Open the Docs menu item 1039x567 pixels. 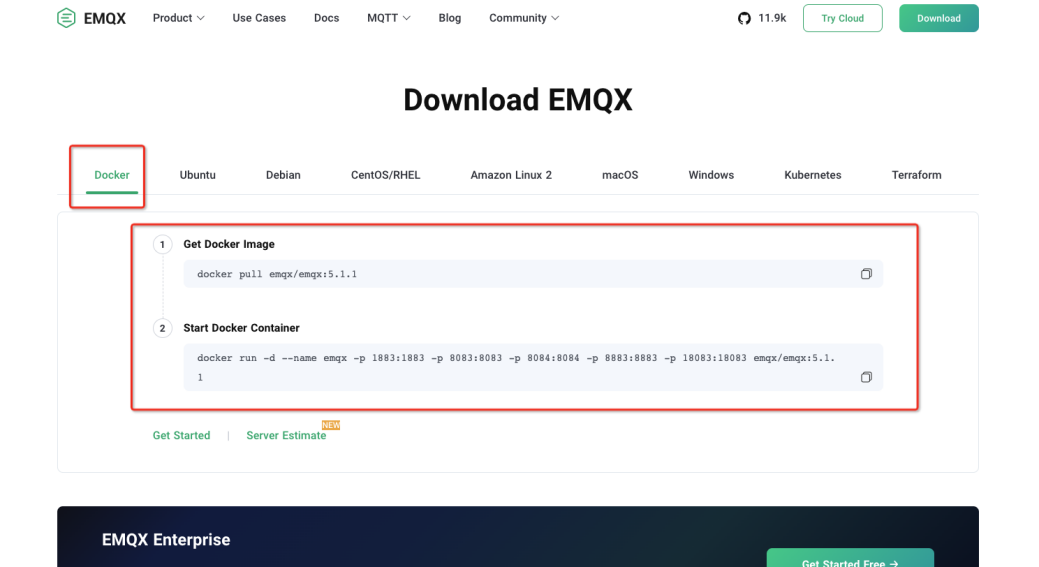[326, 18]
